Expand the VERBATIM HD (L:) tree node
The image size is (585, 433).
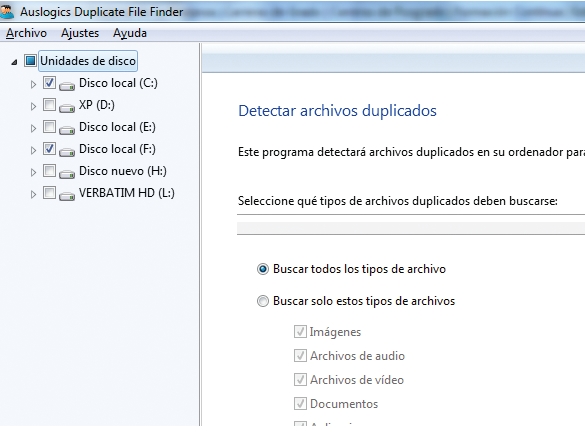pyautogui.click(x=33, y=194)
